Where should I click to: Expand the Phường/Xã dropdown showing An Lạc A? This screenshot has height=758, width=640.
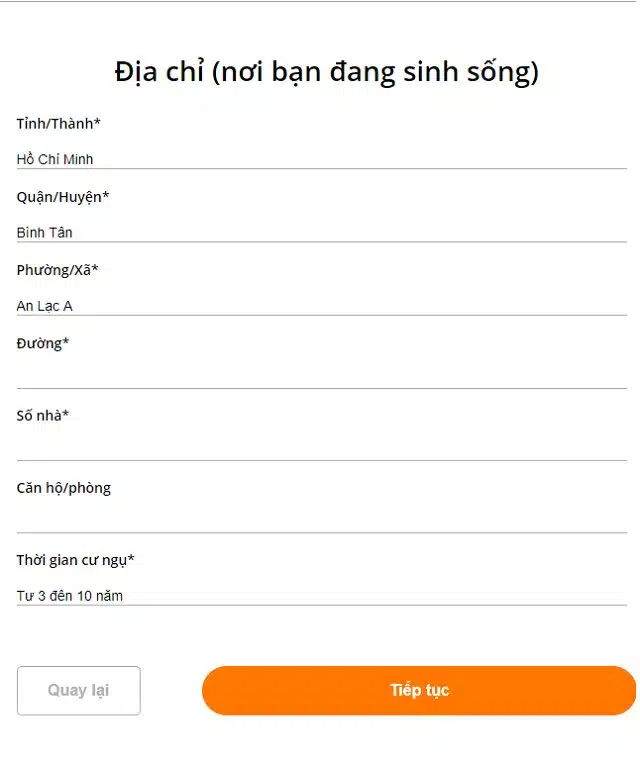(320, 305)
